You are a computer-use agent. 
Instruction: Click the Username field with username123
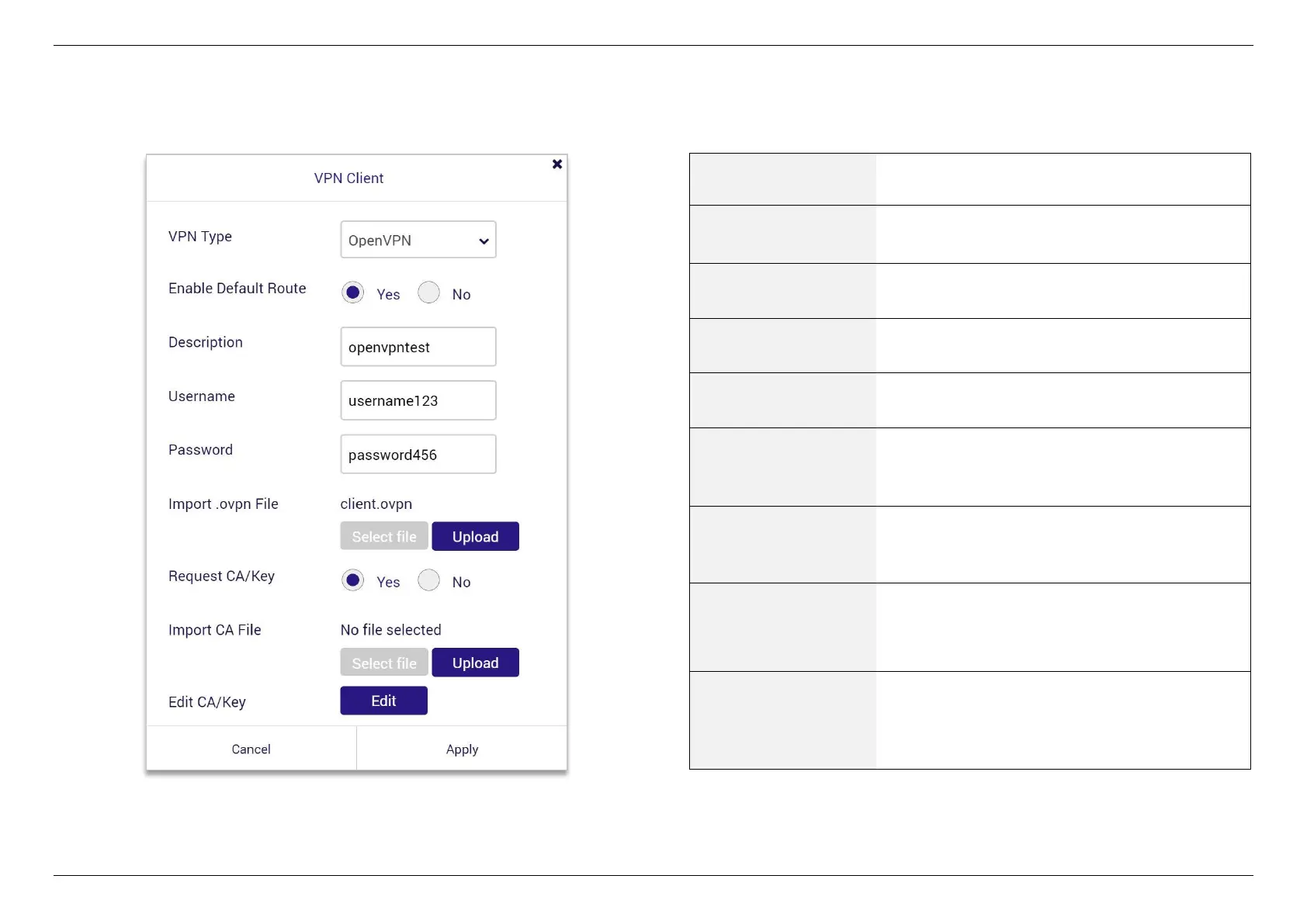tap(418, 400)
